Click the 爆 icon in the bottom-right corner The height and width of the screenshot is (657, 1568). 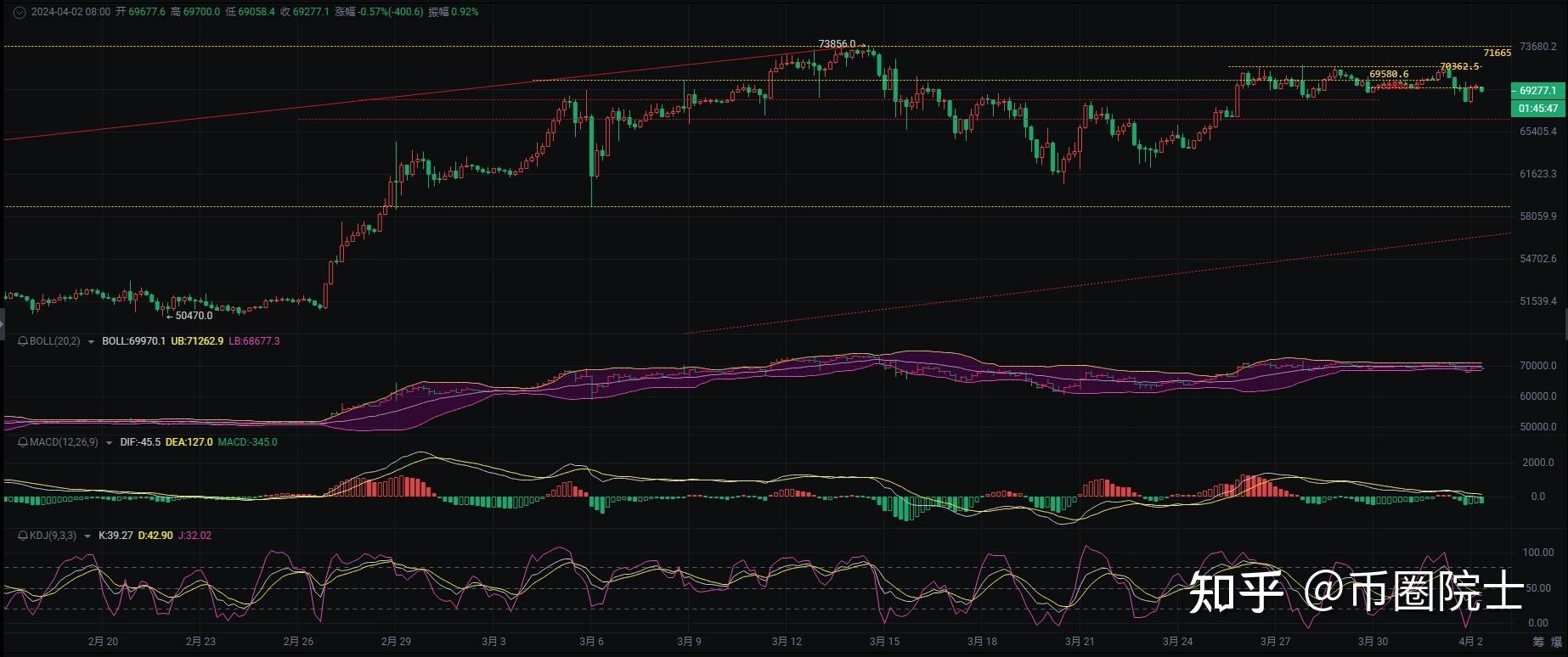click(1556, 642)
